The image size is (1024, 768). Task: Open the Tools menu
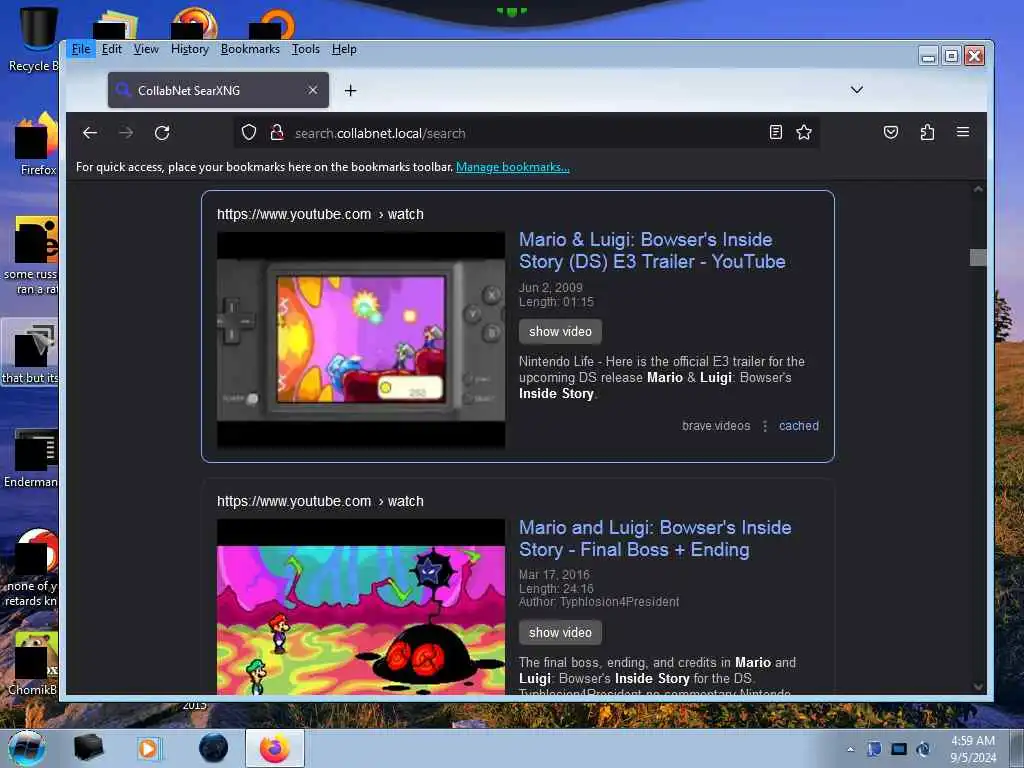tap(306, 49)
